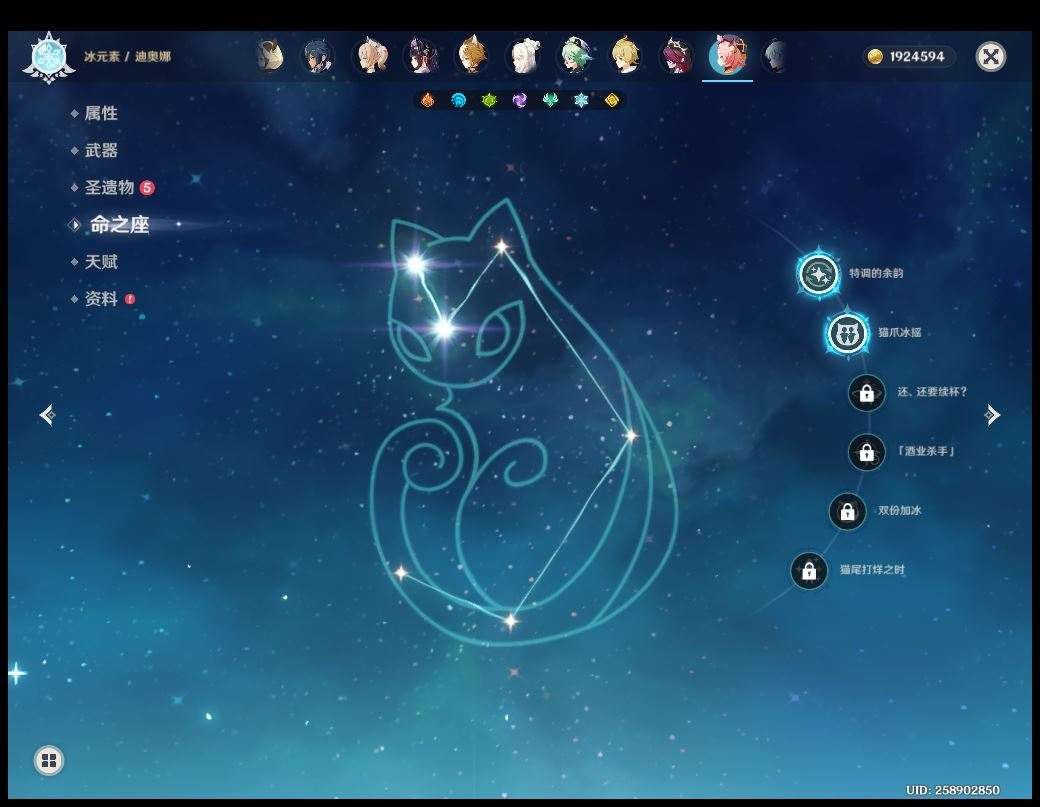The image size is (1040, 807).
Task: Select the Hydro water element filter
Action: click(458, 100)
